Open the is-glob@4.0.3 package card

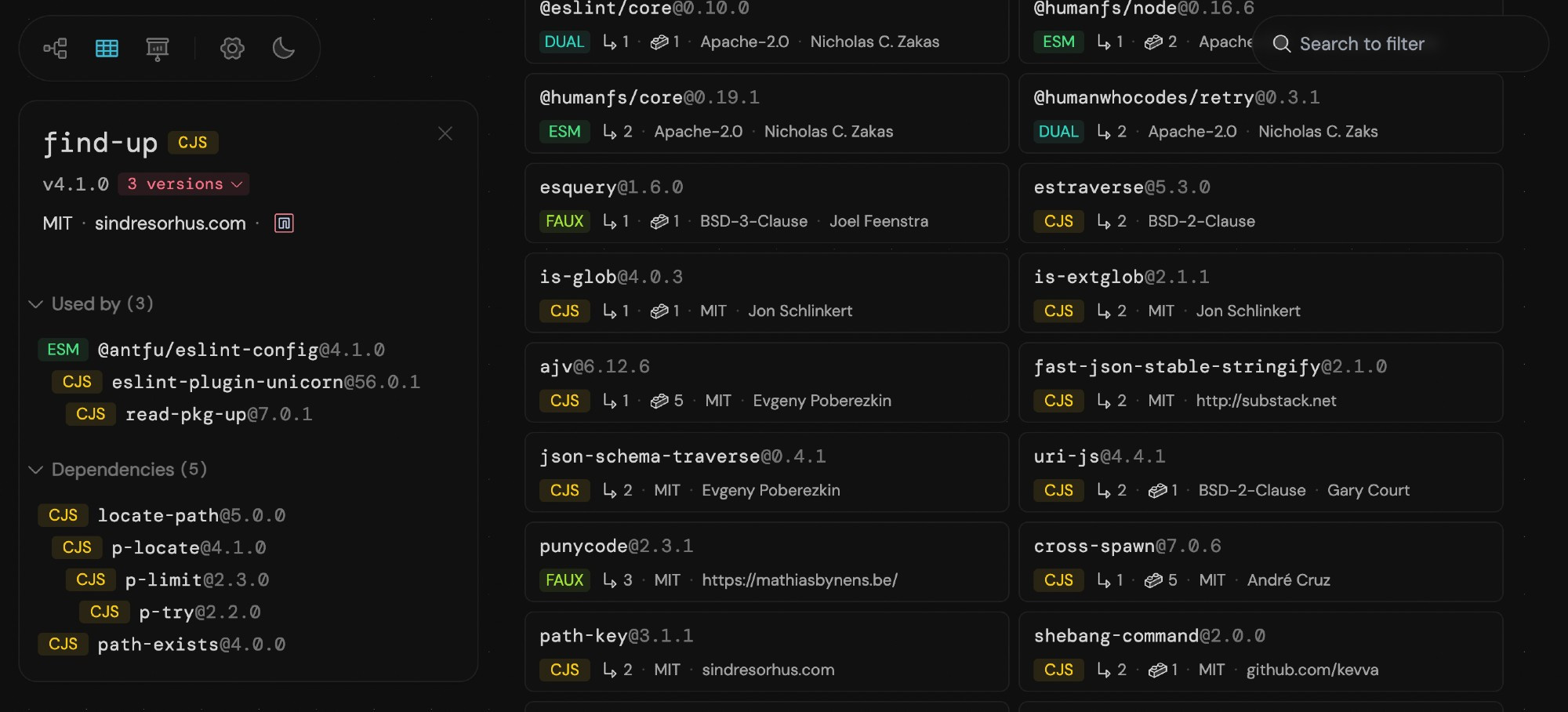point(766,292)
